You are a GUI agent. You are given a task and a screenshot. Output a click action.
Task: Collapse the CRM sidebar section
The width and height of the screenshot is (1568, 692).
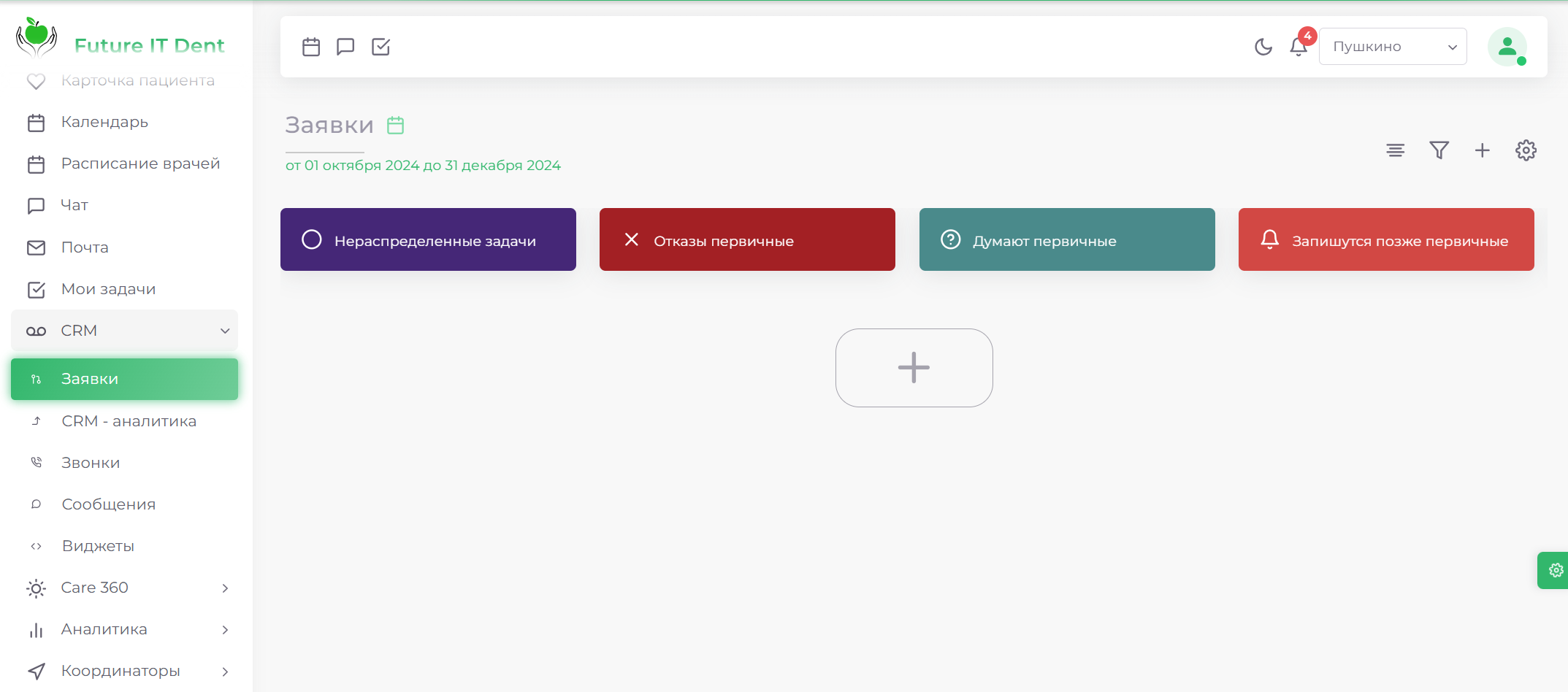124,331
